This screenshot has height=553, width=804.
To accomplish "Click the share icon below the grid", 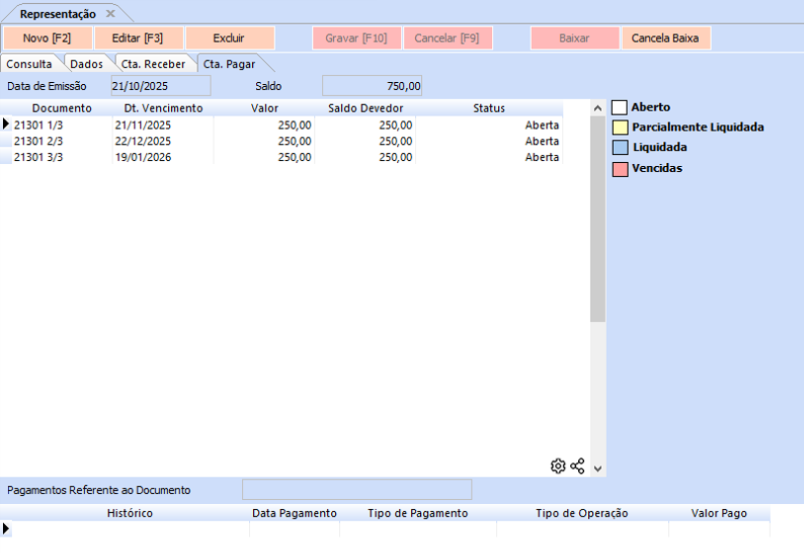I will coord(577,466).
